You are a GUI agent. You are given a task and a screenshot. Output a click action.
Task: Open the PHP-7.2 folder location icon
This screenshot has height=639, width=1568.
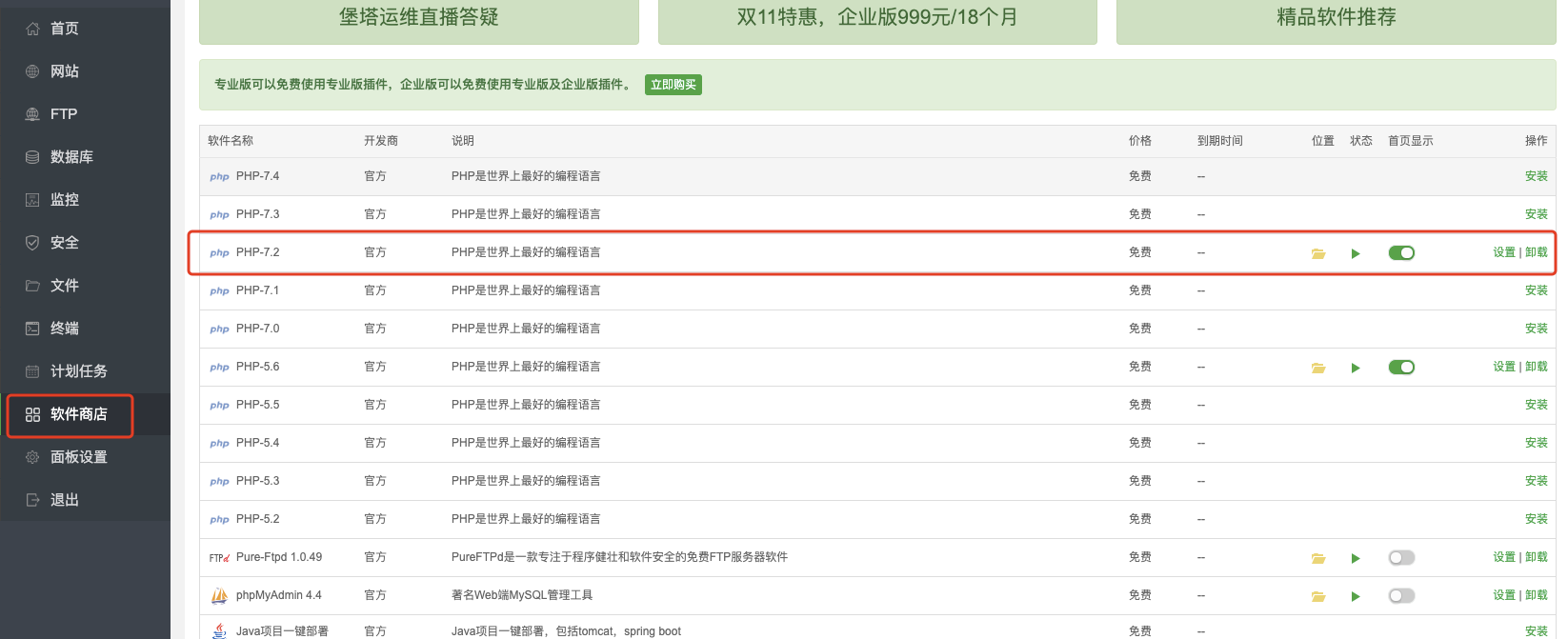pos(1318,253)
